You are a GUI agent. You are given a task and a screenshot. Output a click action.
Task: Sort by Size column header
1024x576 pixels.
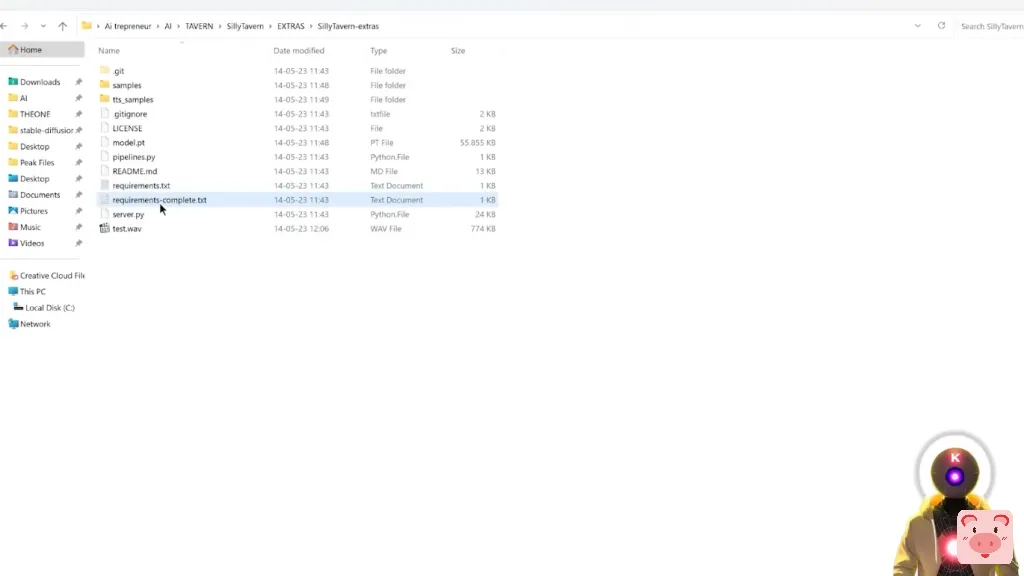458,50
